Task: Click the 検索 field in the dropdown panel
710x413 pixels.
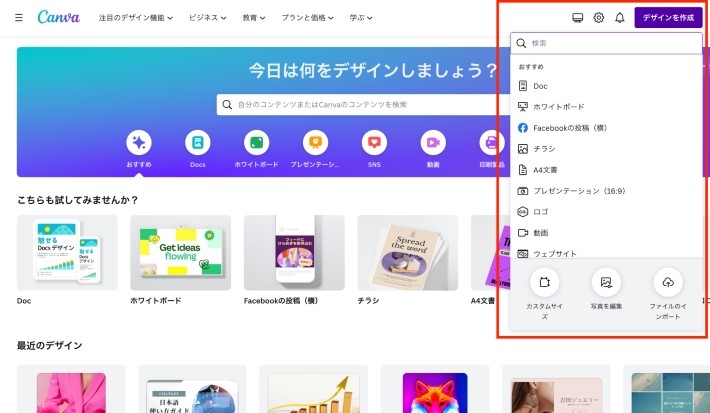Action: [x=610, y=44]
